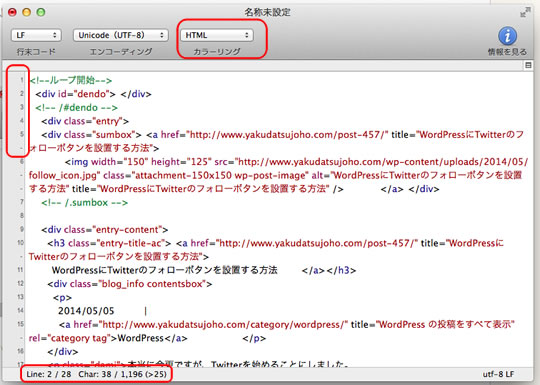Open the line ending LF dropdown
540x385 pixels.
[36, 35]
